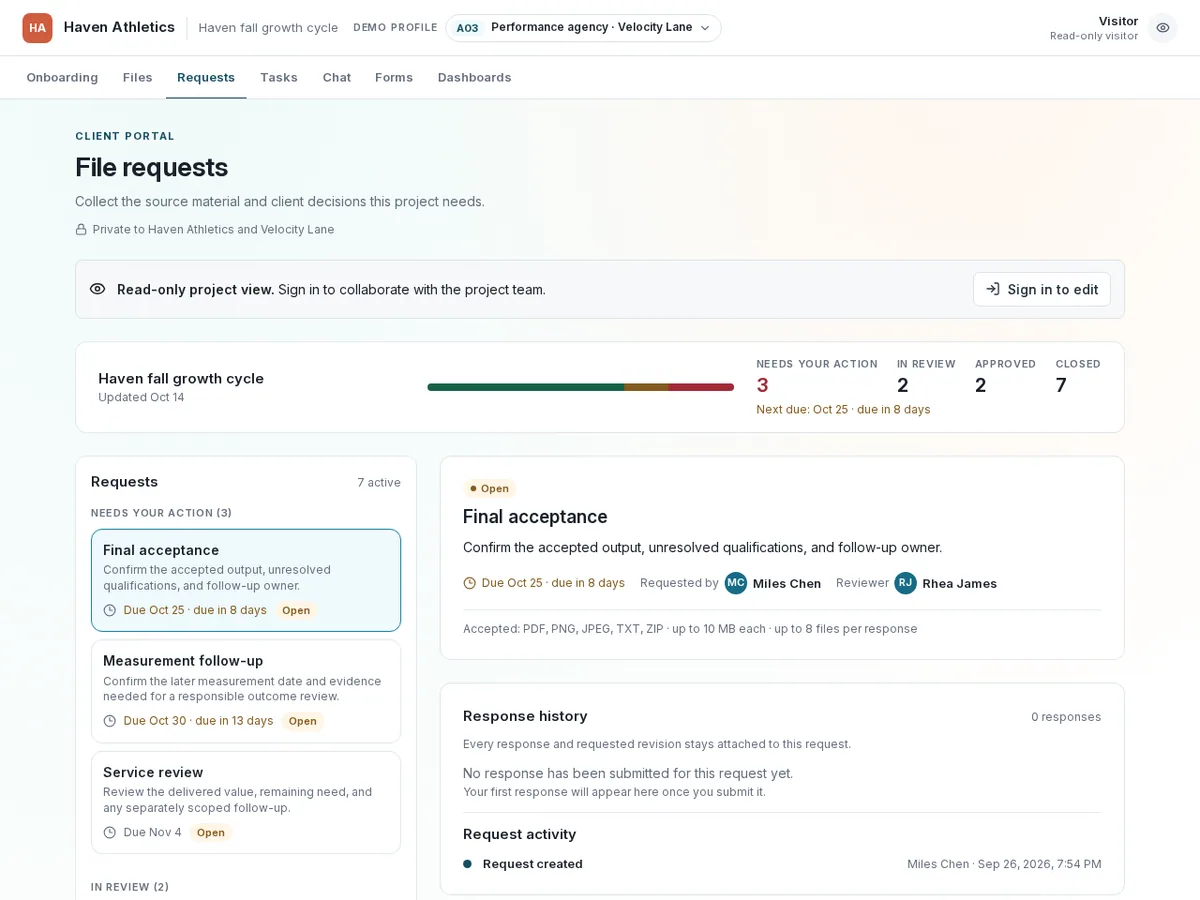This screenshot has width=1200, height=900.
Task: Open the Service review request card
Action: pyautogui.click(x=246, y=802)
